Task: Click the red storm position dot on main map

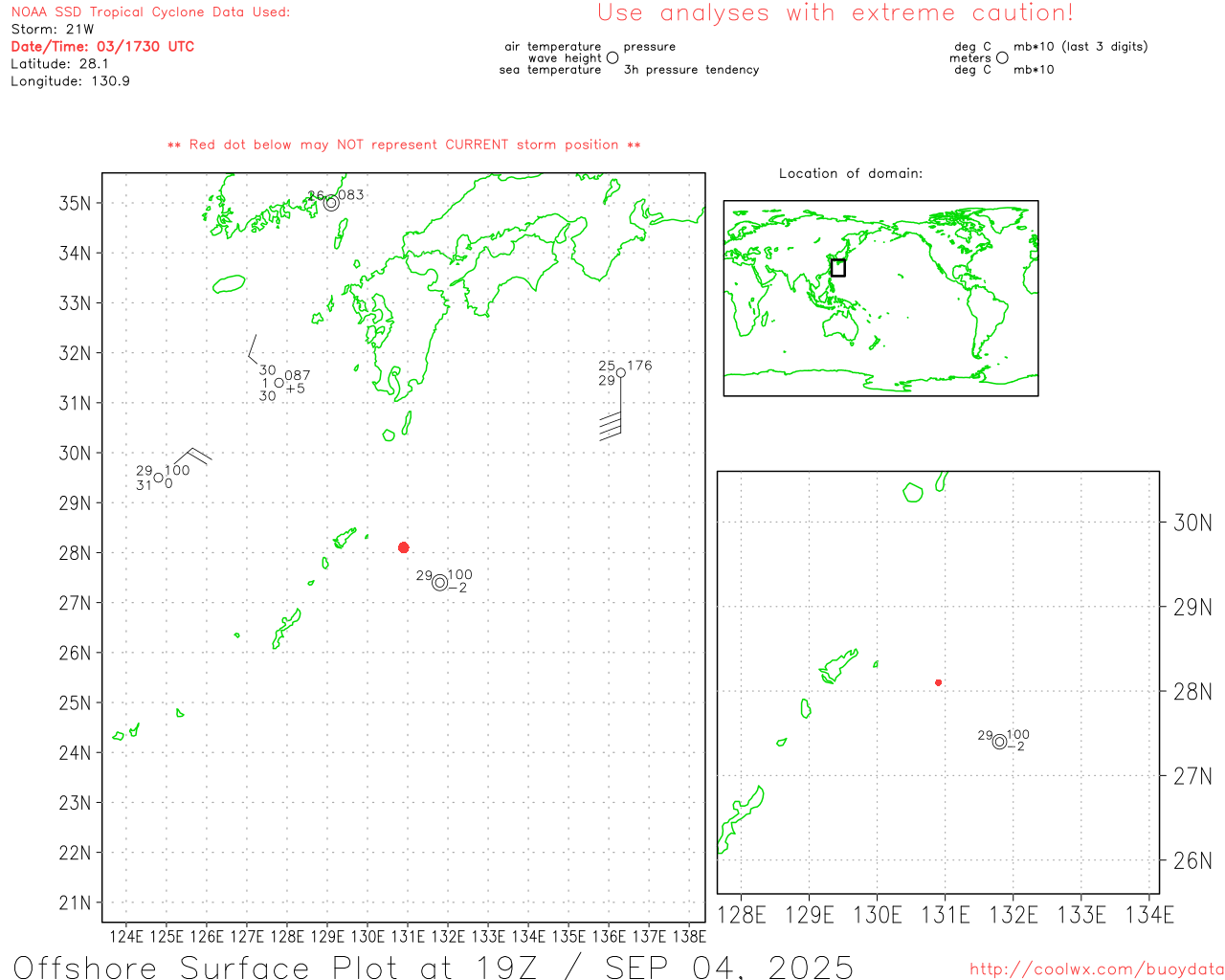Action: click(404, 547)
